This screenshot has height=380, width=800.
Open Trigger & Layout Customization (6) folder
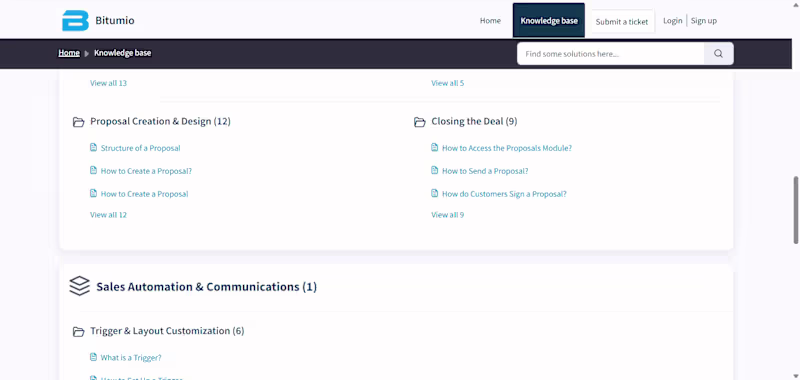click(x=167, y=331)
